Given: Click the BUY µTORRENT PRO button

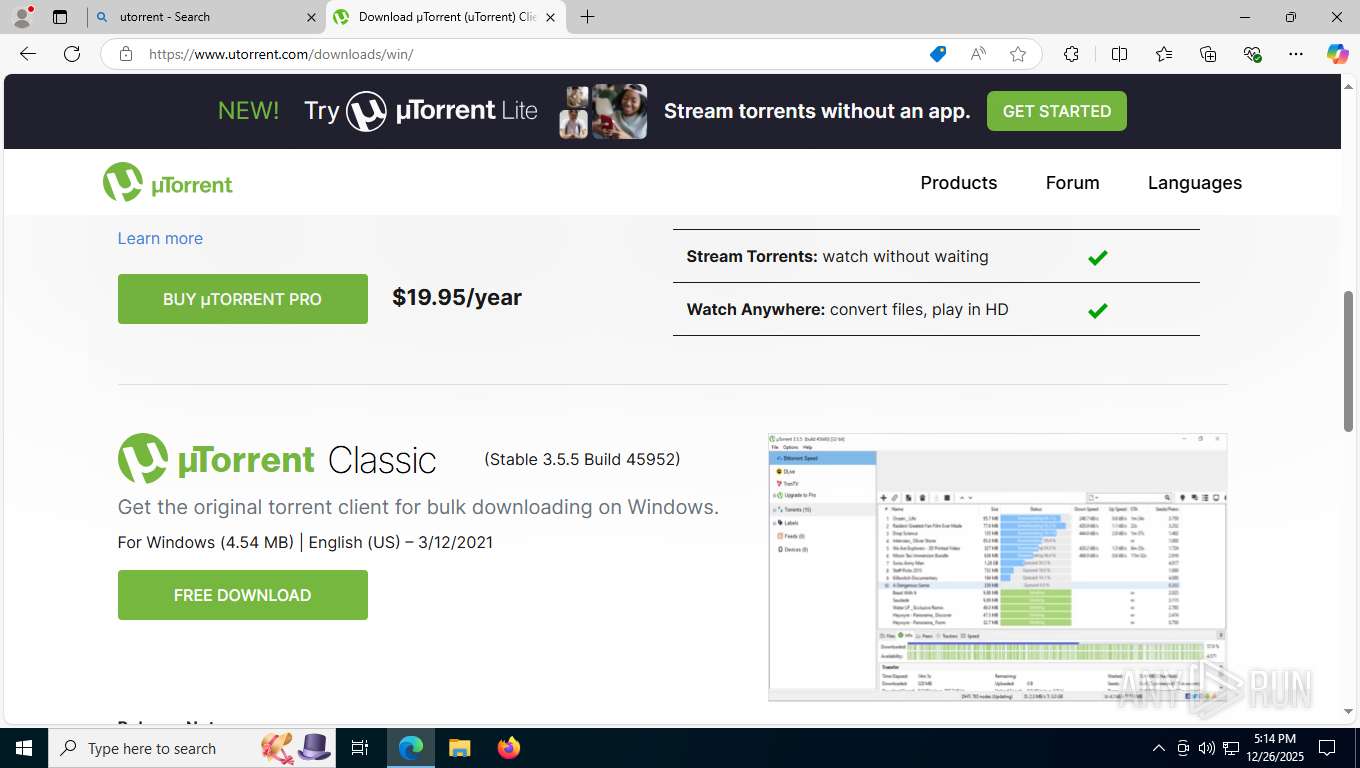Looking at the screenshot, I should (x=243, y=299).
